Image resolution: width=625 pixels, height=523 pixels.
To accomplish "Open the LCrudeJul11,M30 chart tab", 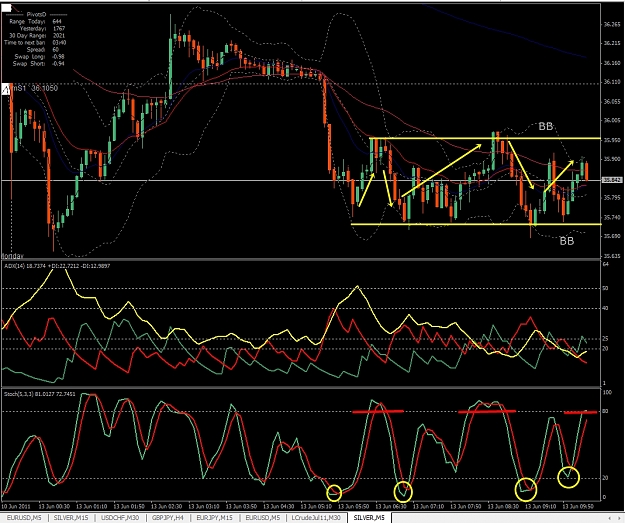I will tap(316, 517).
